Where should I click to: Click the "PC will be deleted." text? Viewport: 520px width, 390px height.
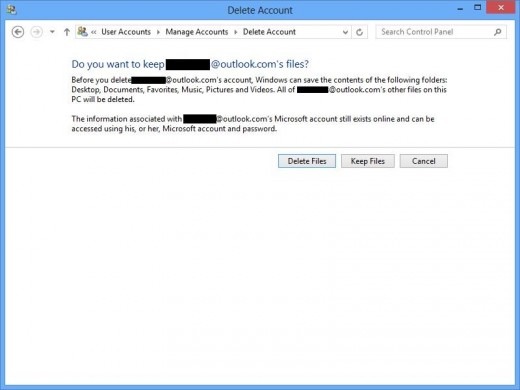coord(103,99)
